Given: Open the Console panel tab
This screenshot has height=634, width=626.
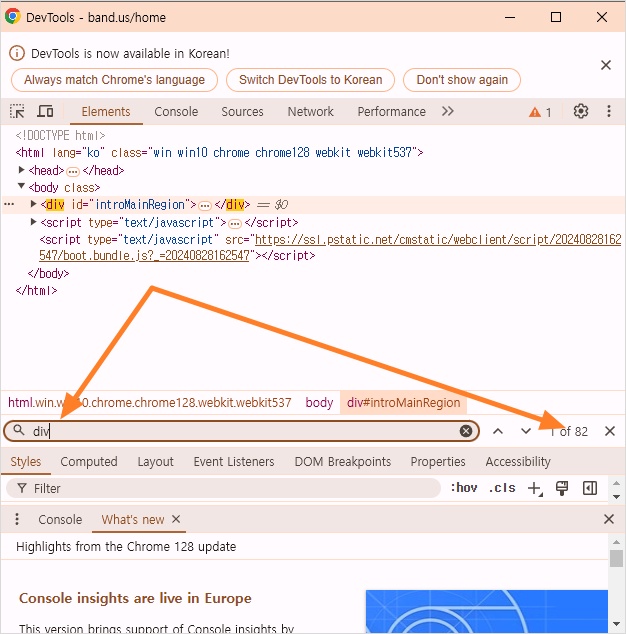Looking at the screenshot, I should [176, 112].
